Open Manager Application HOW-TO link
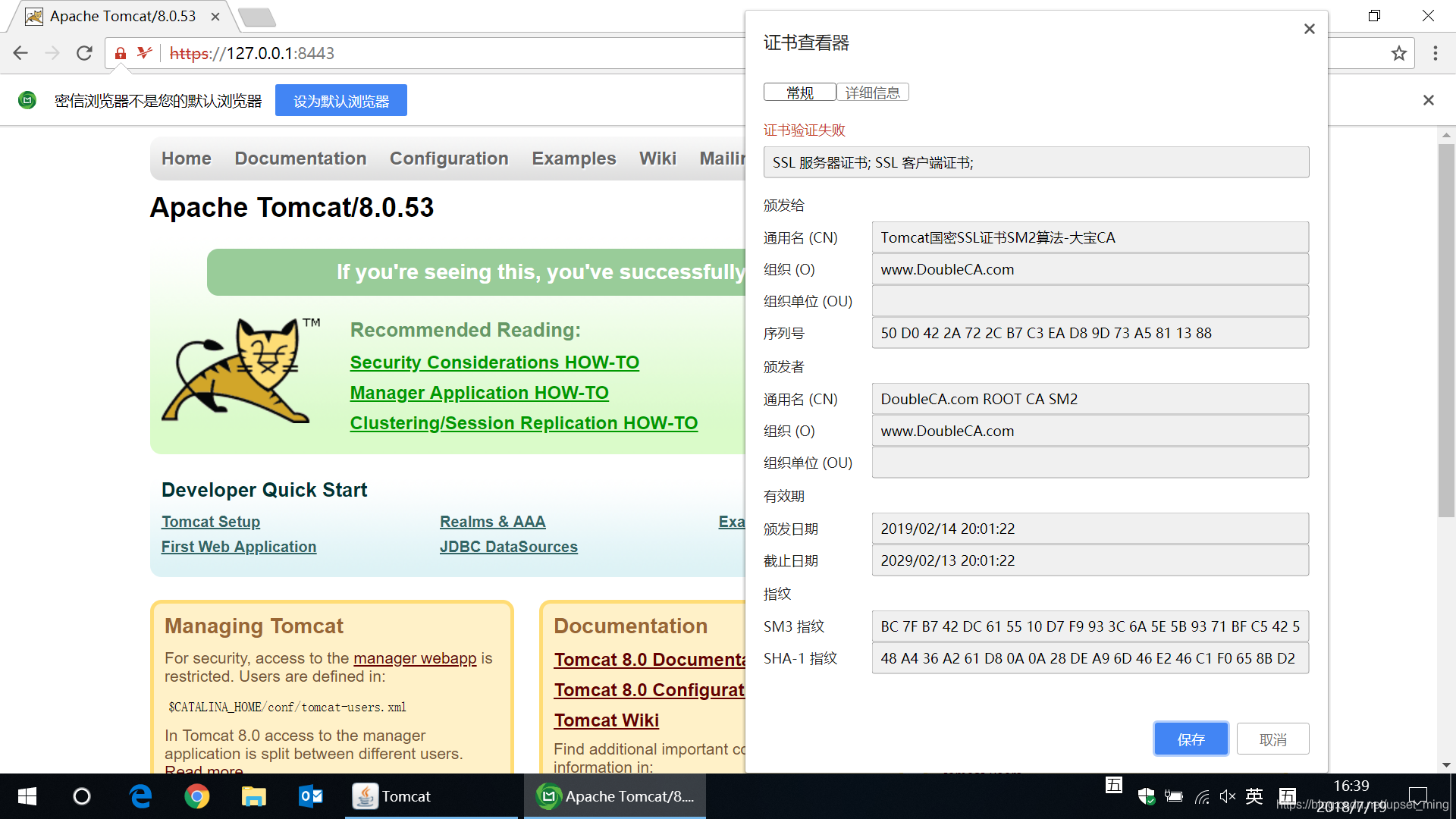The image size is (1456, 819). pos(479,393)
